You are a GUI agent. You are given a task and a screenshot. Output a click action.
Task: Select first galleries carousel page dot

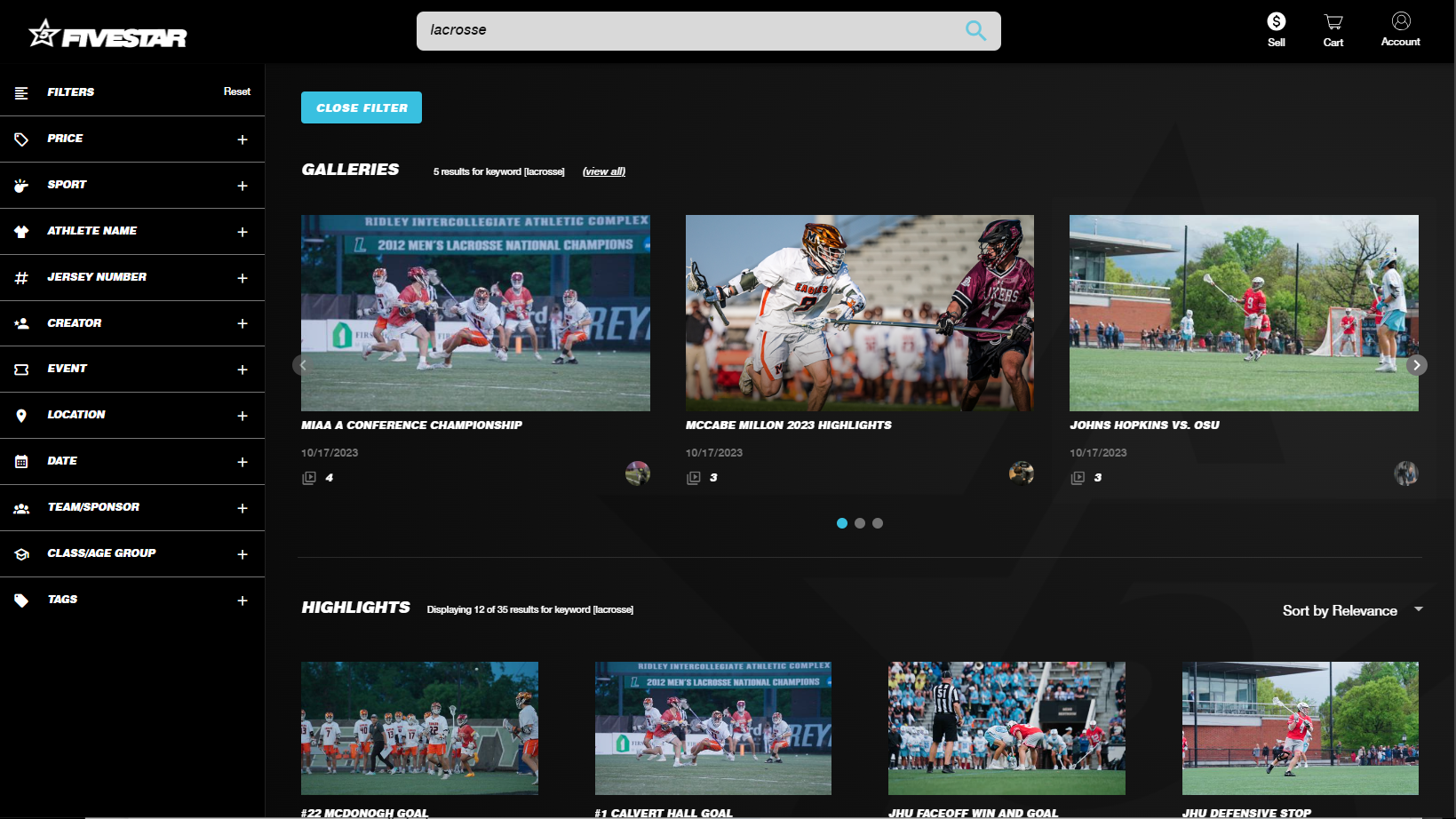(842, 523)
